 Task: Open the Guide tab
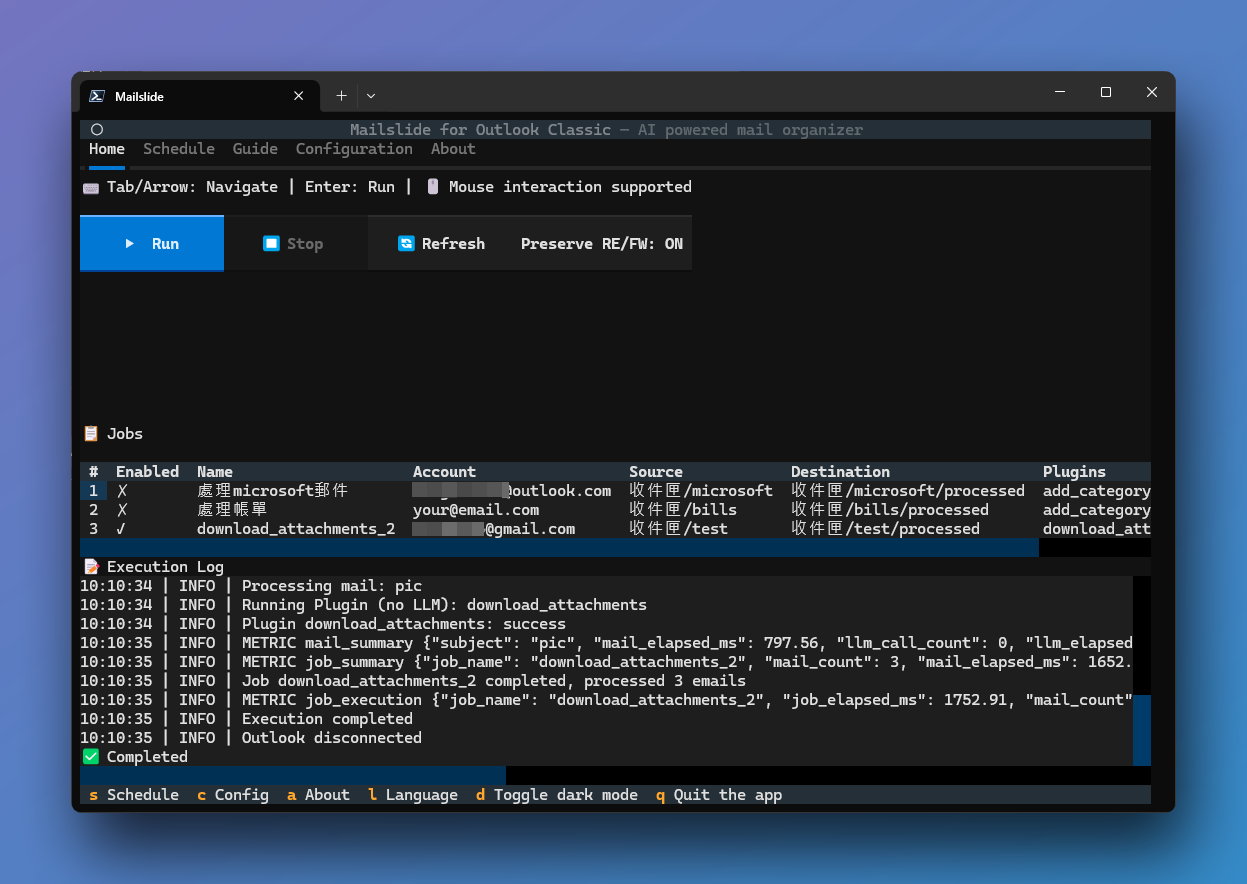click(255, 149)
